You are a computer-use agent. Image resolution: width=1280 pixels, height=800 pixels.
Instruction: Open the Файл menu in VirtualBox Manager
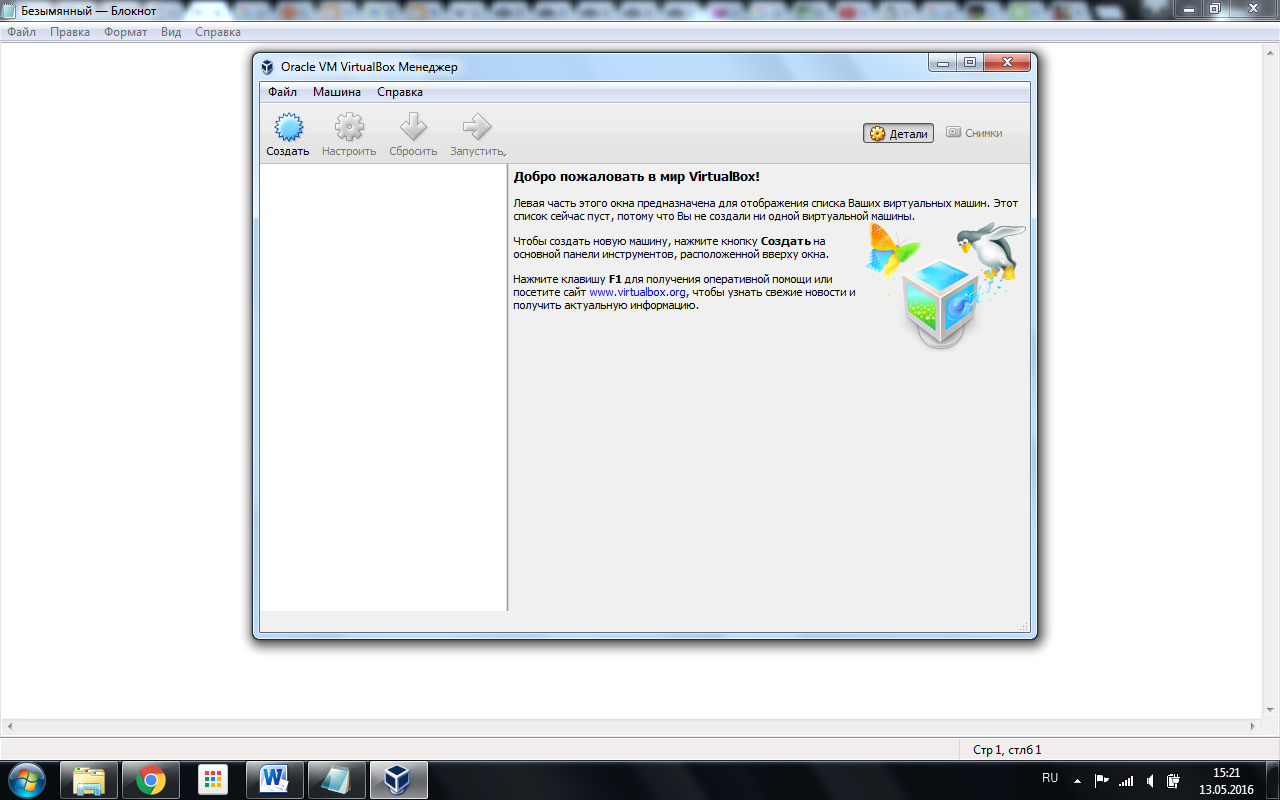pos(282,92)
